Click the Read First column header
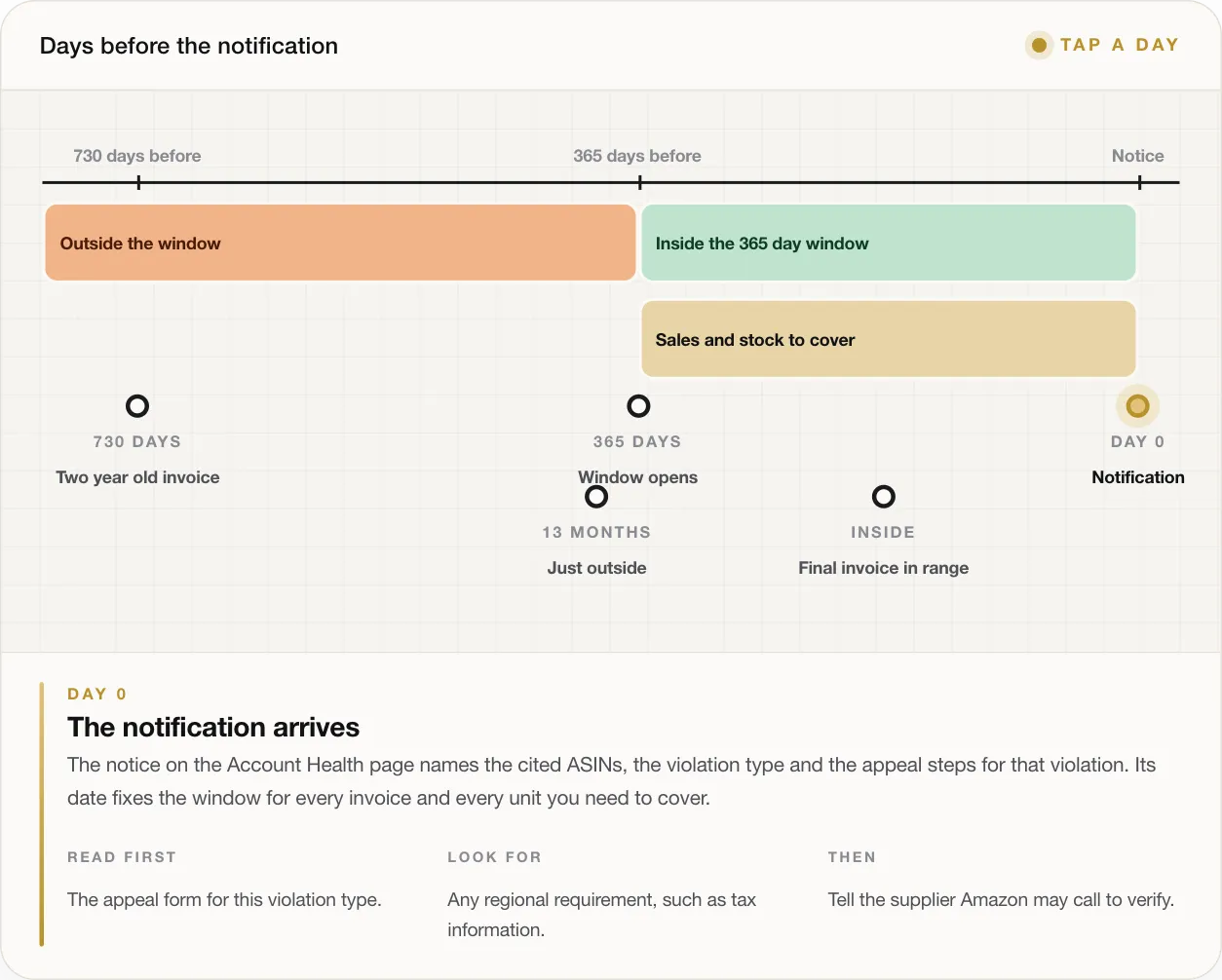The image size is (1222, 980). tap(122, 857)
